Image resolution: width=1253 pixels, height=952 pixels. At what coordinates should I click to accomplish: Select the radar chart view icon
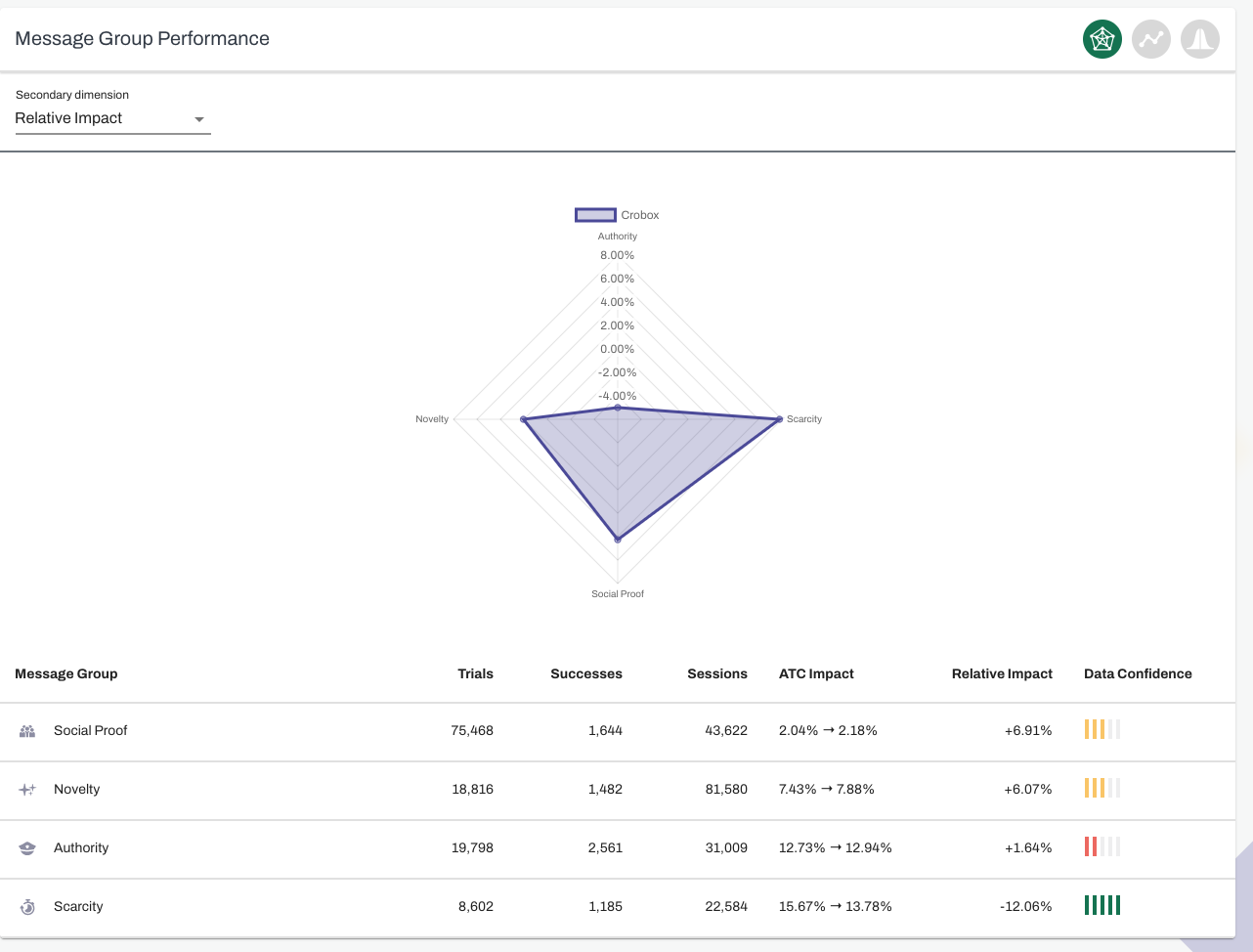tap(1102, 39)
